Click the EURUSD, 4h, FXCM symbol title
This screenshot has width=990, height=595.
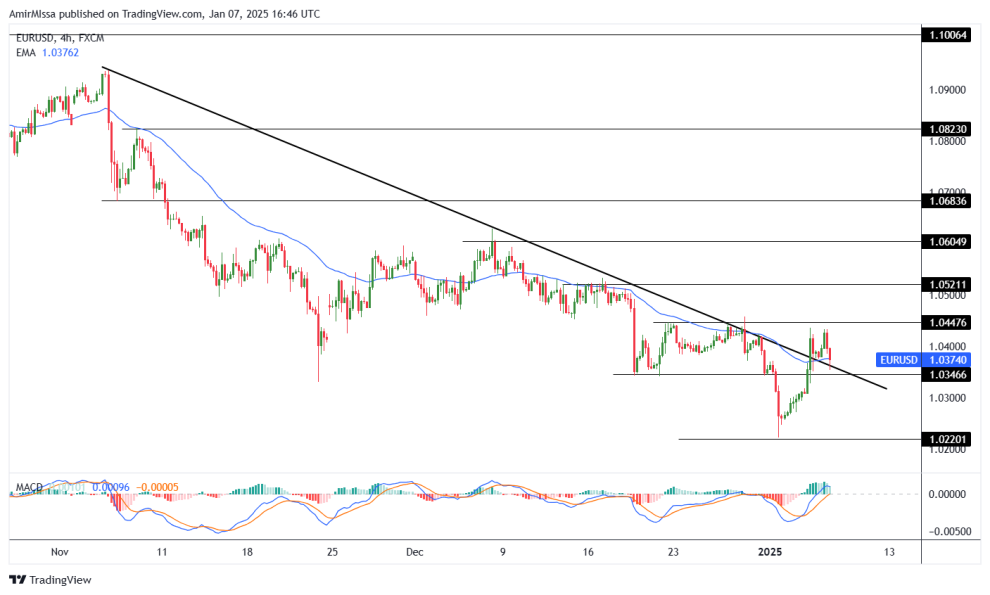coord(60,39)
